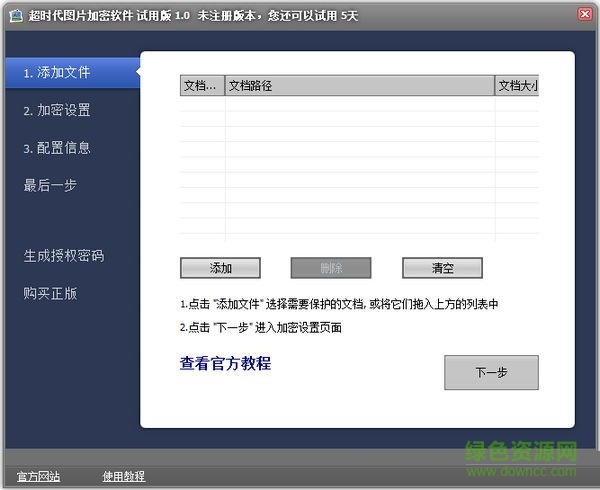
Task: Click the app icon in title bar
Action: pyautogui.click(x=15, y=15)
